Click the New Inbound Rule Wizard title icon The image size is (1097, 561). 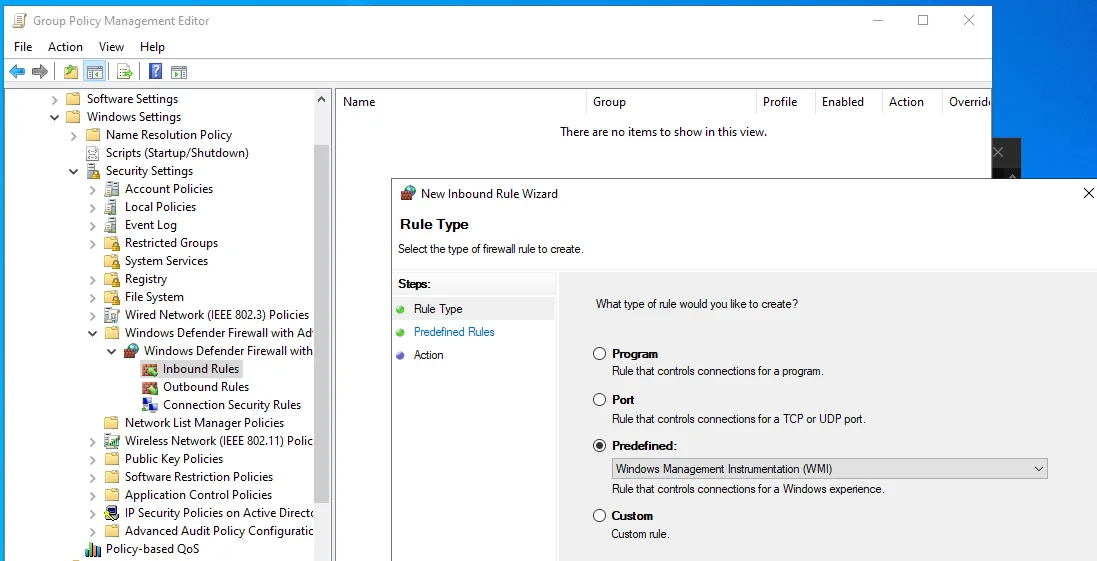[x=408, y=194]
